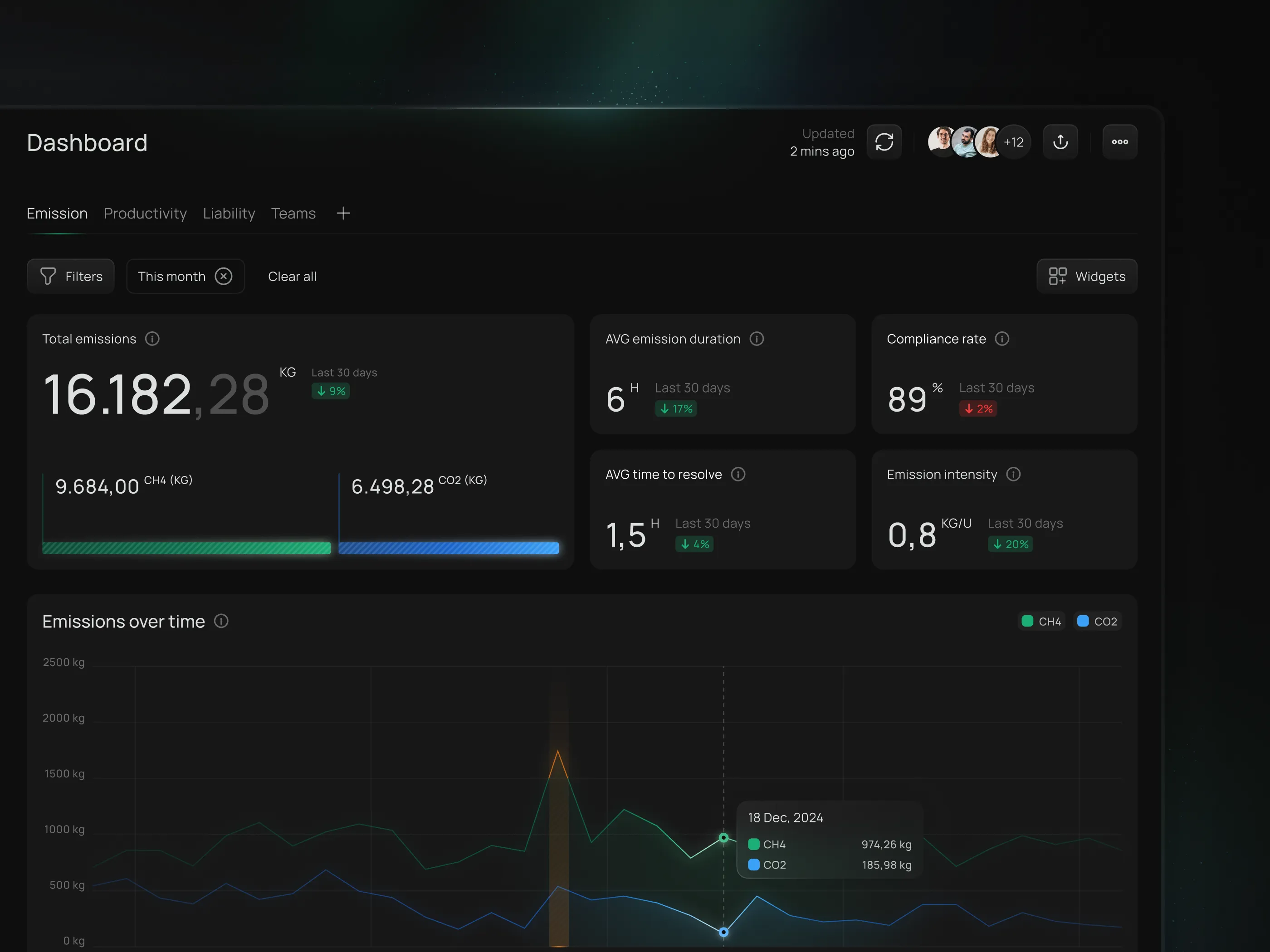Open the +12 additional members avatar
Viewport: 1270px width, 952px height.
pos(1014,142)
